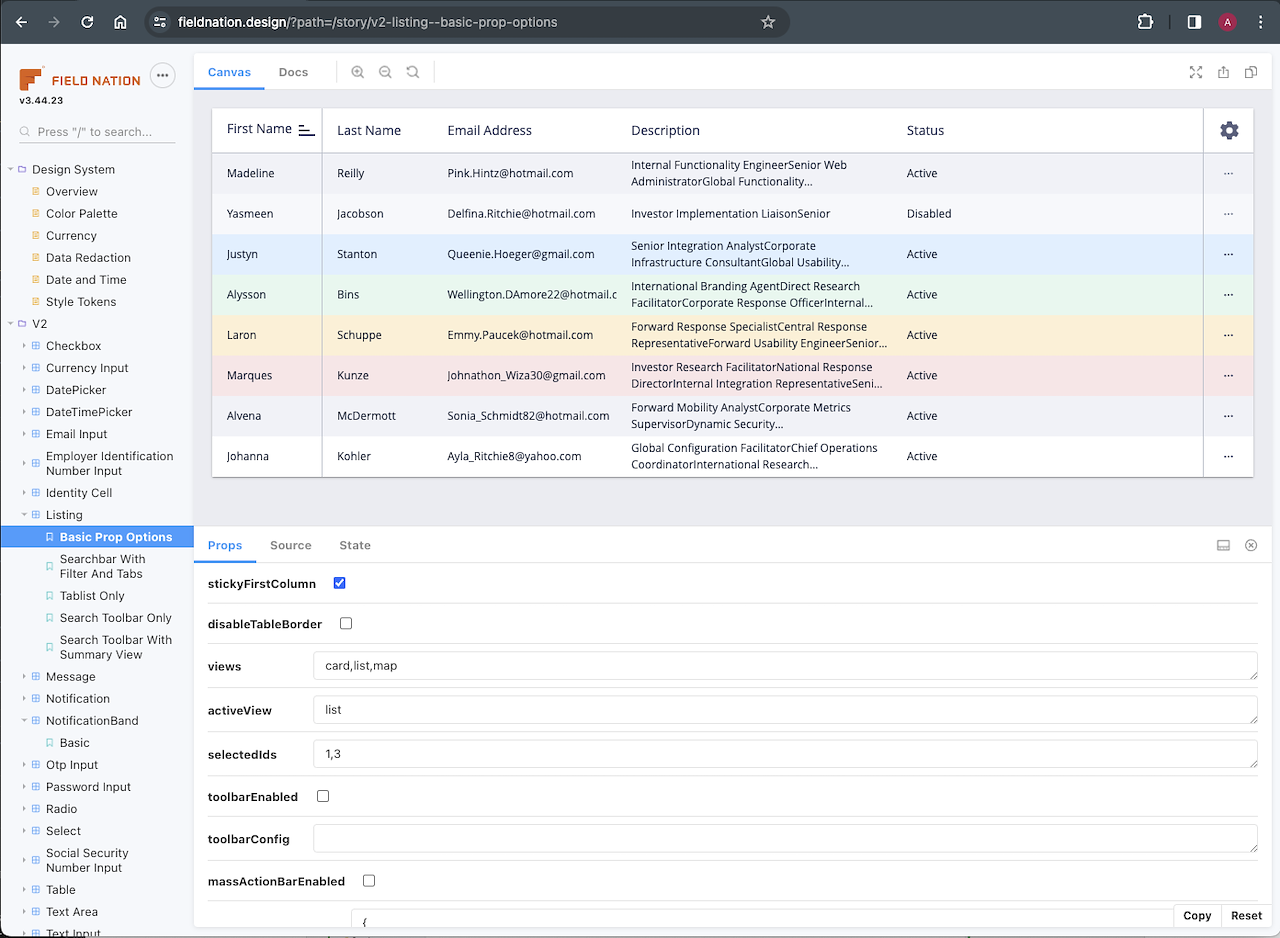The image size is (1280, 938).
Task: Open Storybook sidebar ellipsis menu
Action: tap(162, 75)
